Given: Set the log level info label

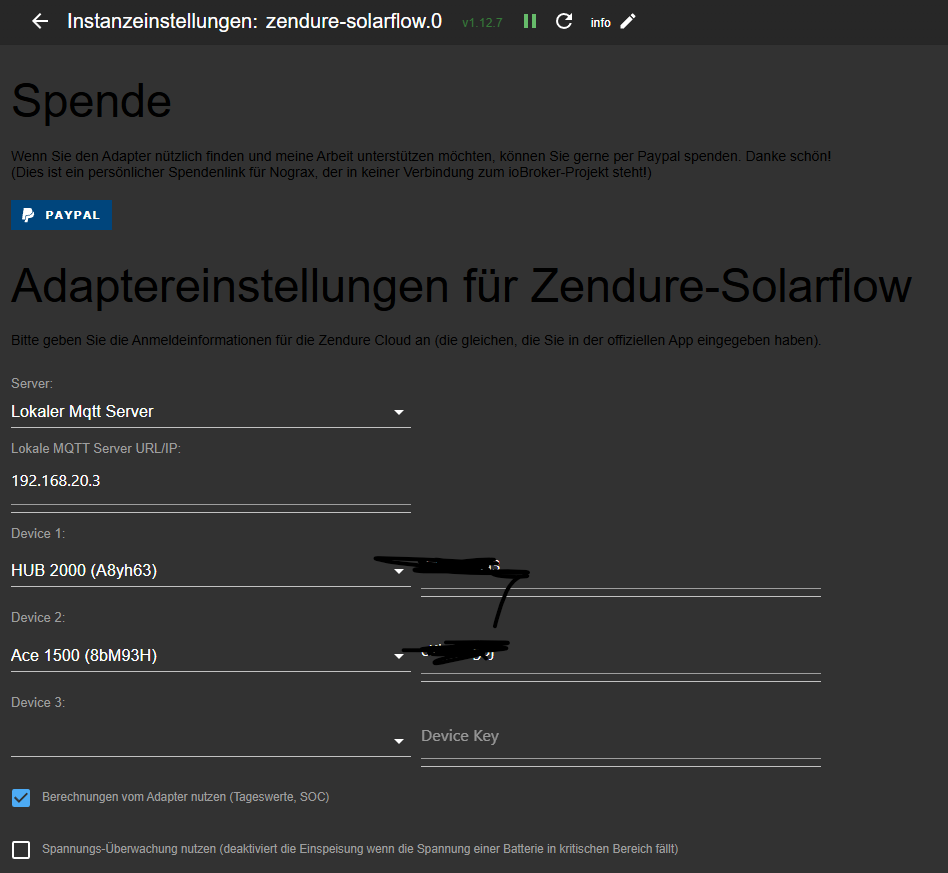Looking at the screenshot, I should (600, 23).
